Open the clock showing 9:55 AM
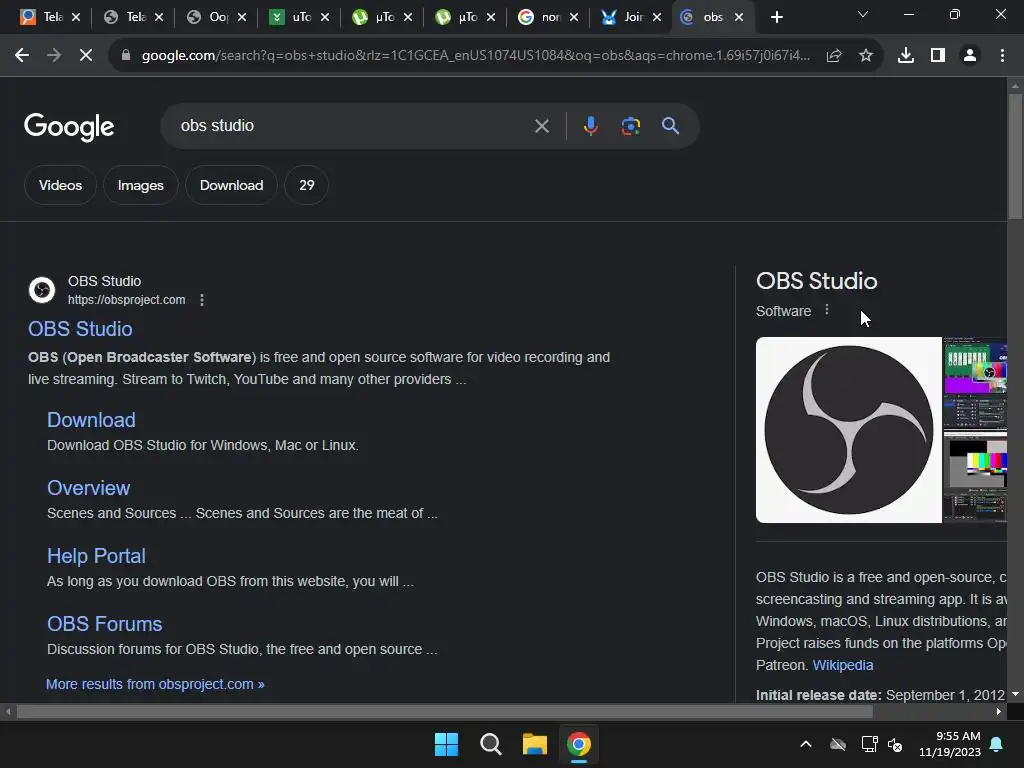1024x768 pixels. click(x=950, y=744)
